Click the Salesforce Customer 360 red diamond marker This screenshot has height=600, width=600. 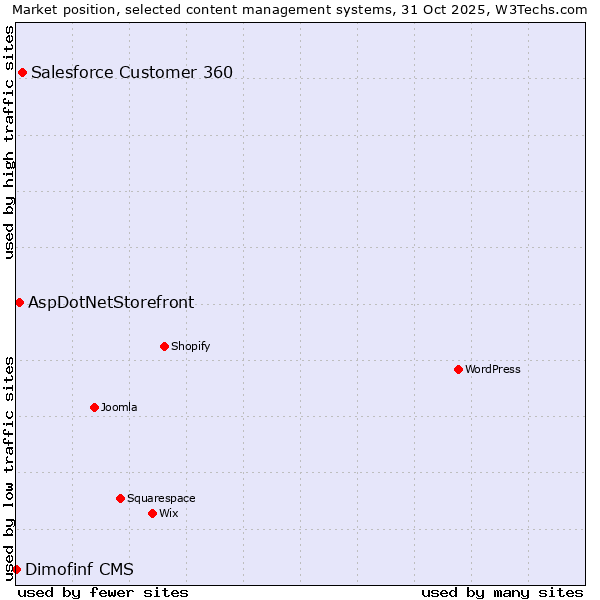[x=22, y=72]
